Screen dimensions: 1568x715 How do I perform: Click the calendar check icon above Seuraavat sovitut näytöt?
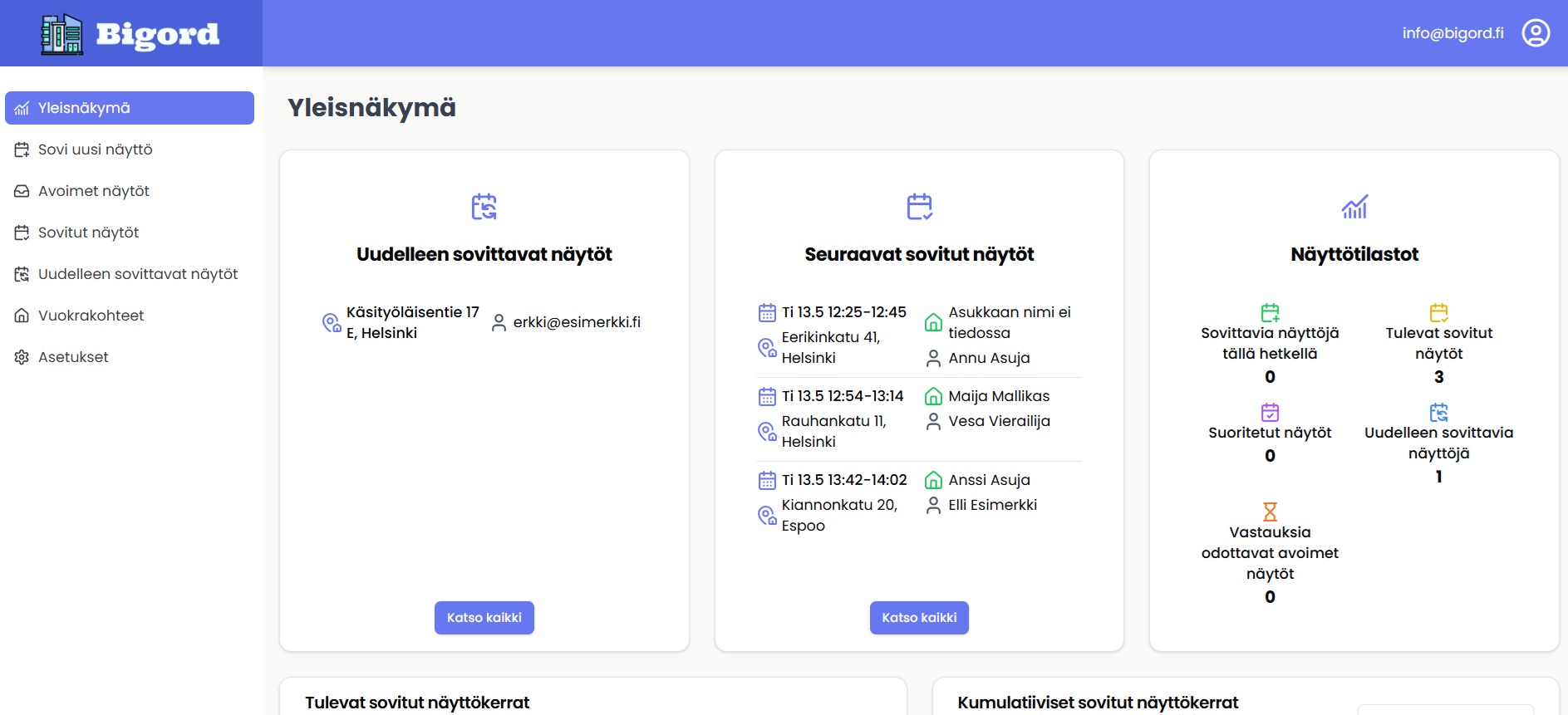click(x=919, y=207)
